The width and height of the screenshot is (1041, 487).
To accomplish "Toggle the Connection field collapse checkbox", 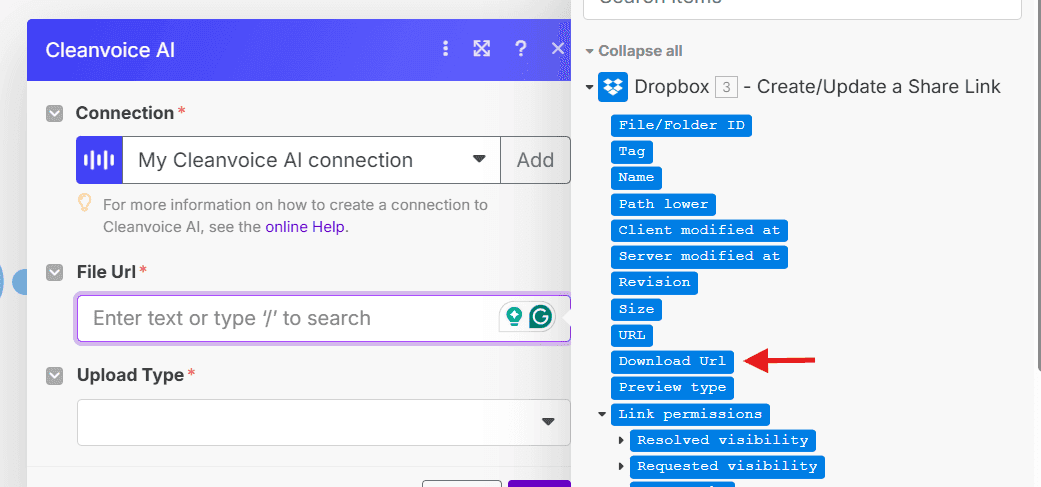I will click(55, 113).
